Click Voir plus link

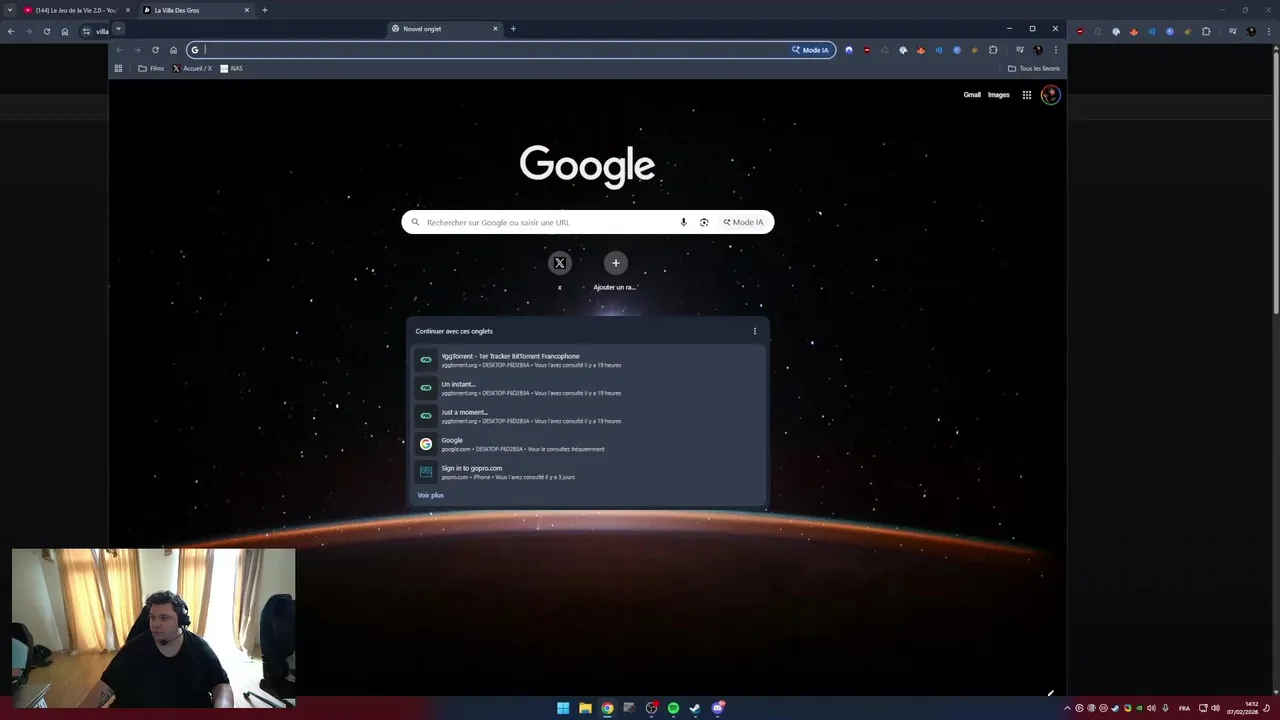tap(430, 495)
